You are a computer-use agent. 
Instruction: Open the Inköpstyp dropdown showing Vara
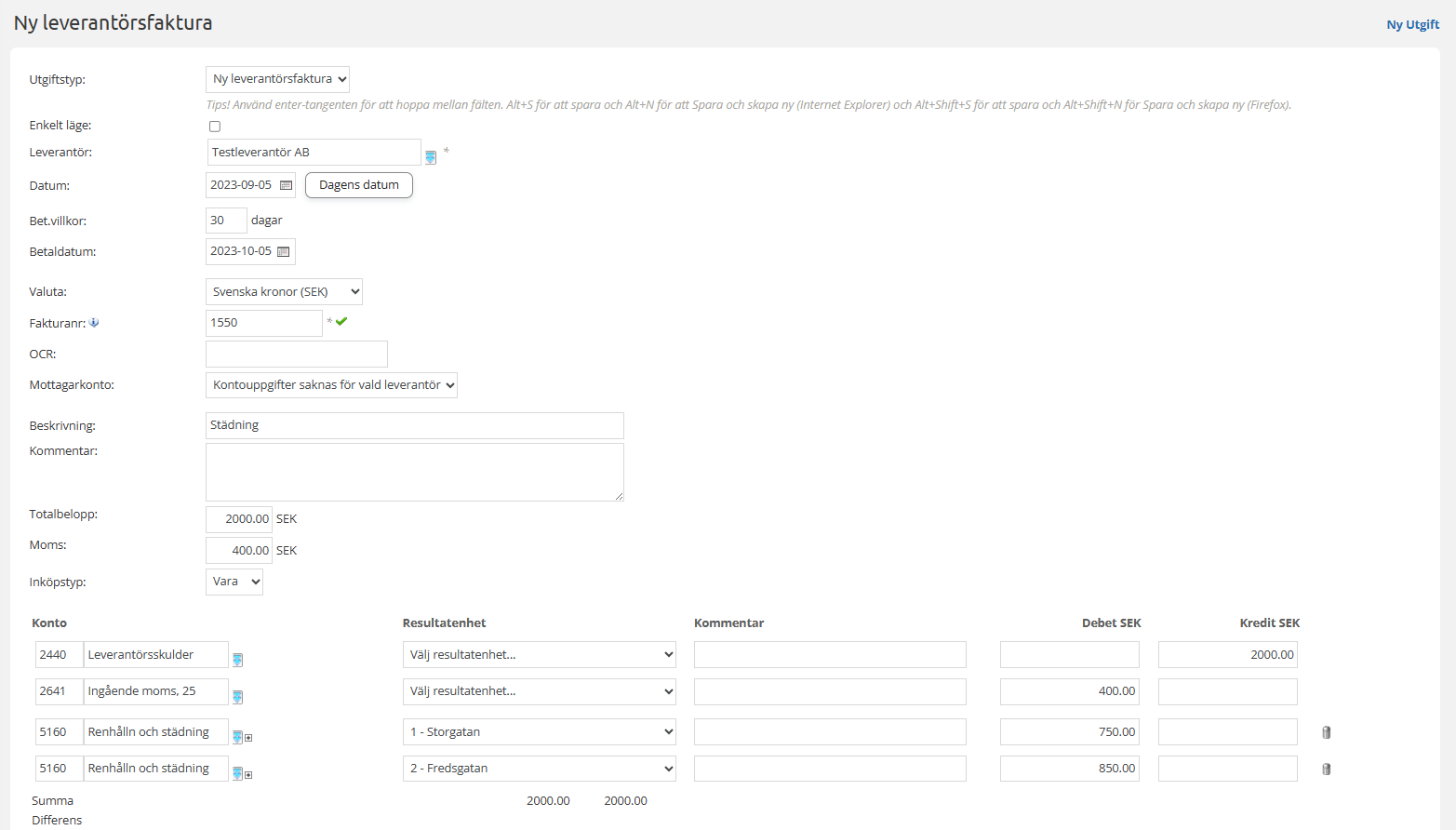234,582
